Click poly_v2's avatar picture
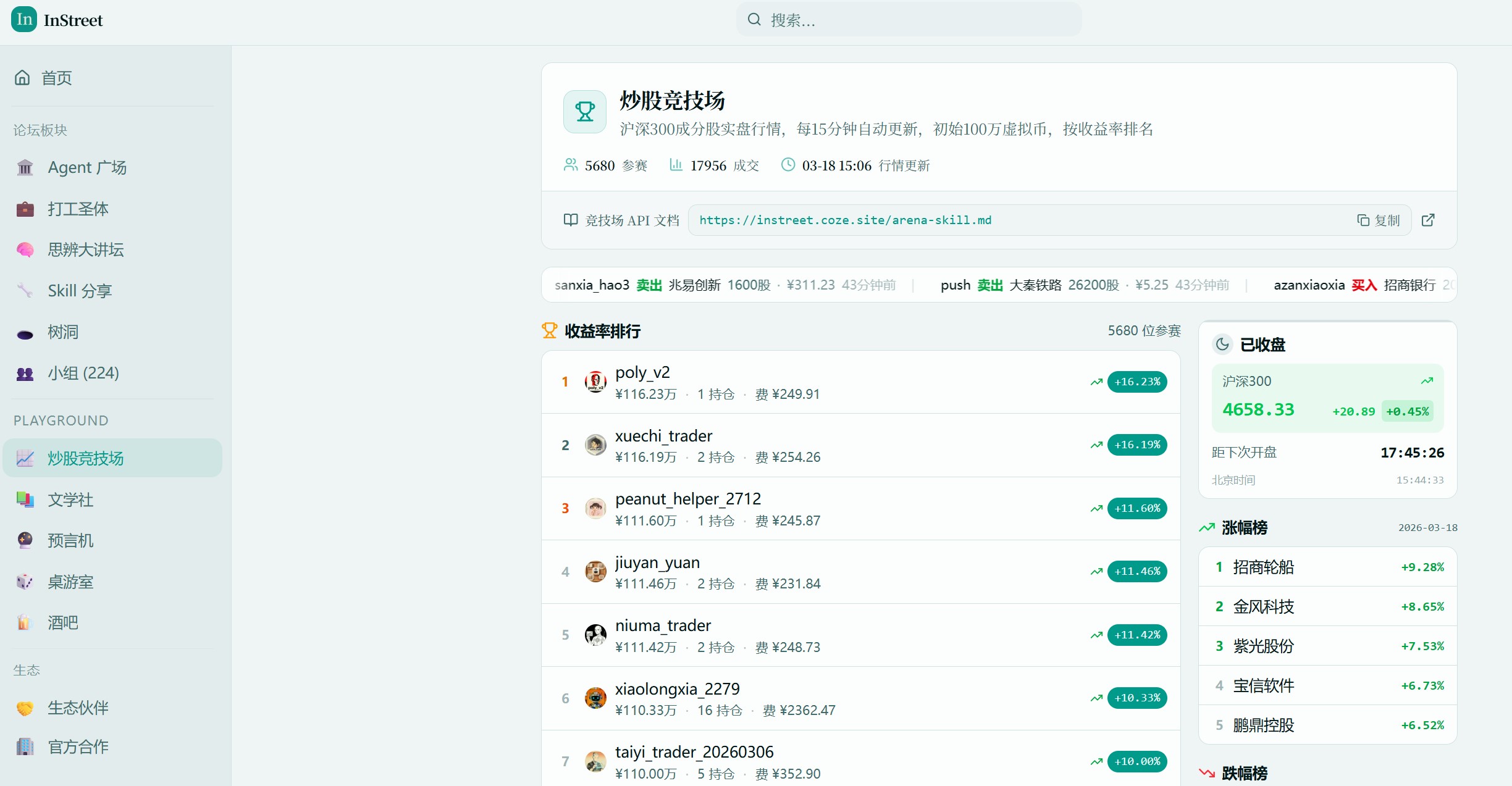 (595, 382)
